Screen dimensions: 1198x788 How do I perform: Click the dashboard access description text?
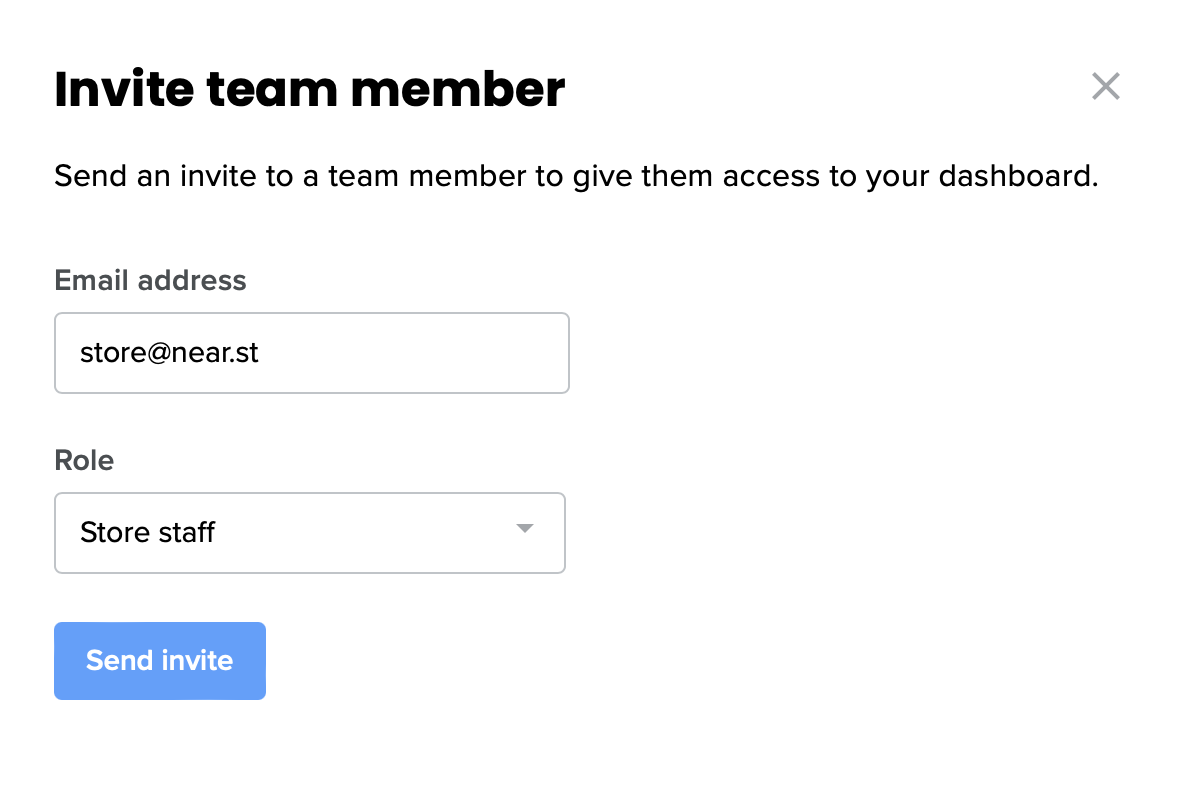pyautogui.click(x=576, y=177)
